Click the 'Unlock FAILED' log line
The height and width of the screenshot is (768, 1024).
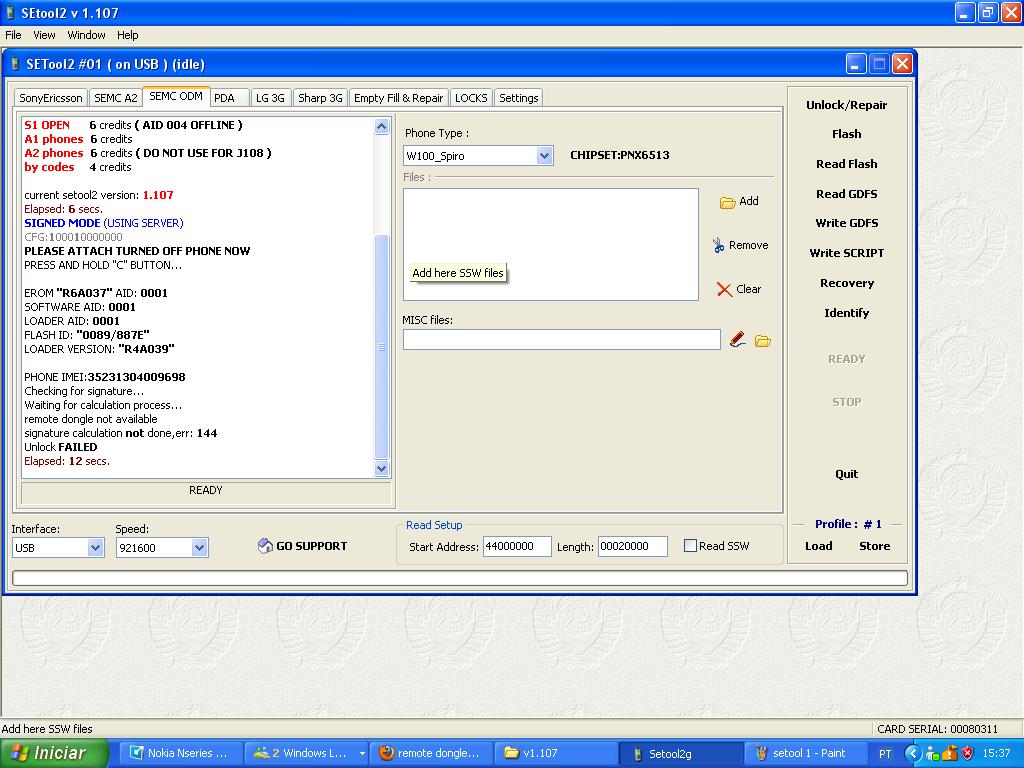[x=61, y=447]
